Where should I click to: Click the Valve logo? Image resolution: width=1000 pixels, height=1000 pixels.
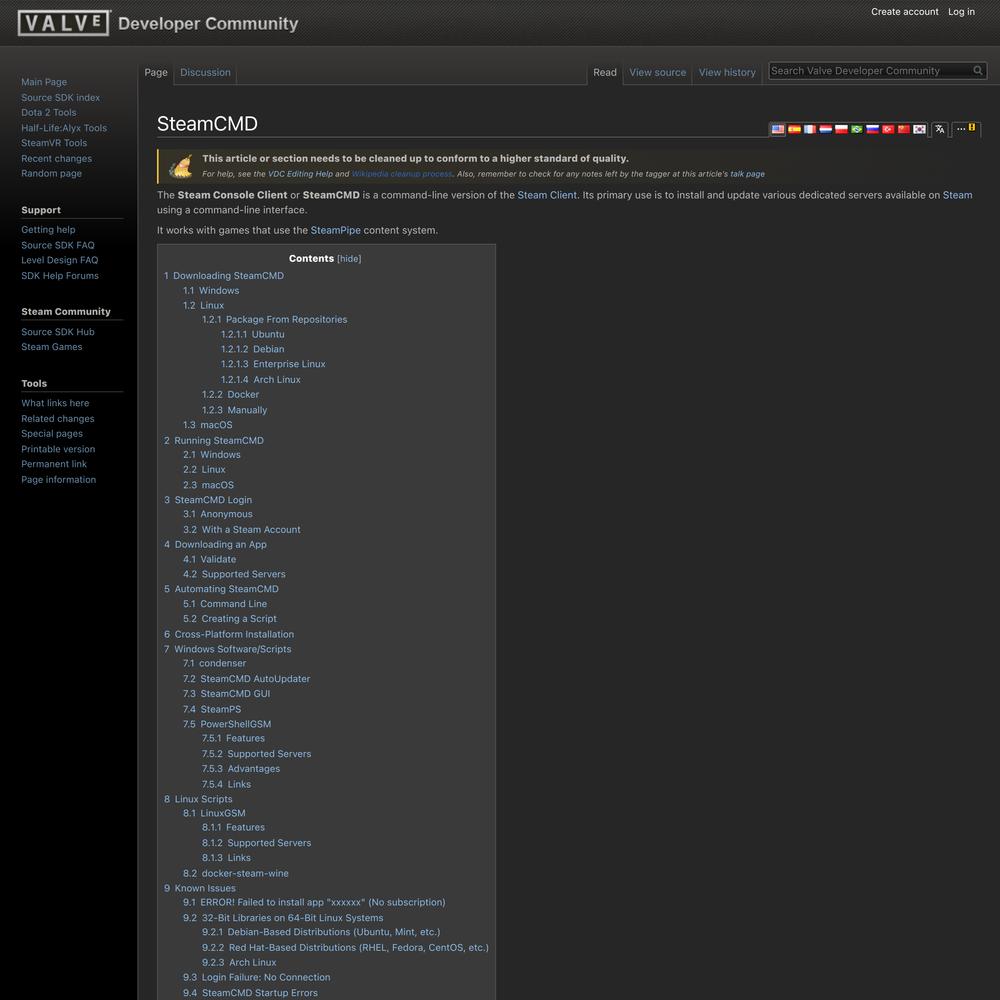coord(64,23)
